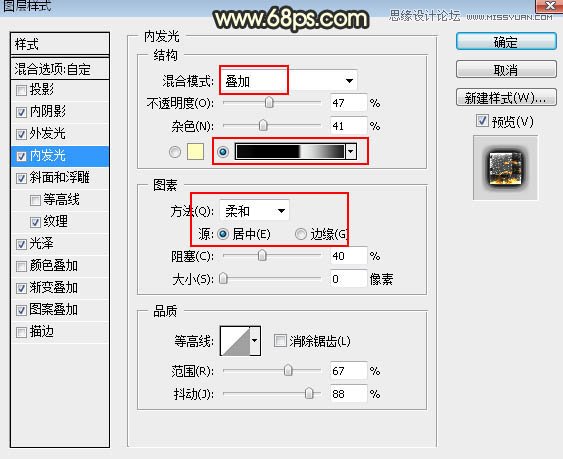Uncheck the 内阴影 style checkbox
The image size is (563, 459).
pos(21,112)
